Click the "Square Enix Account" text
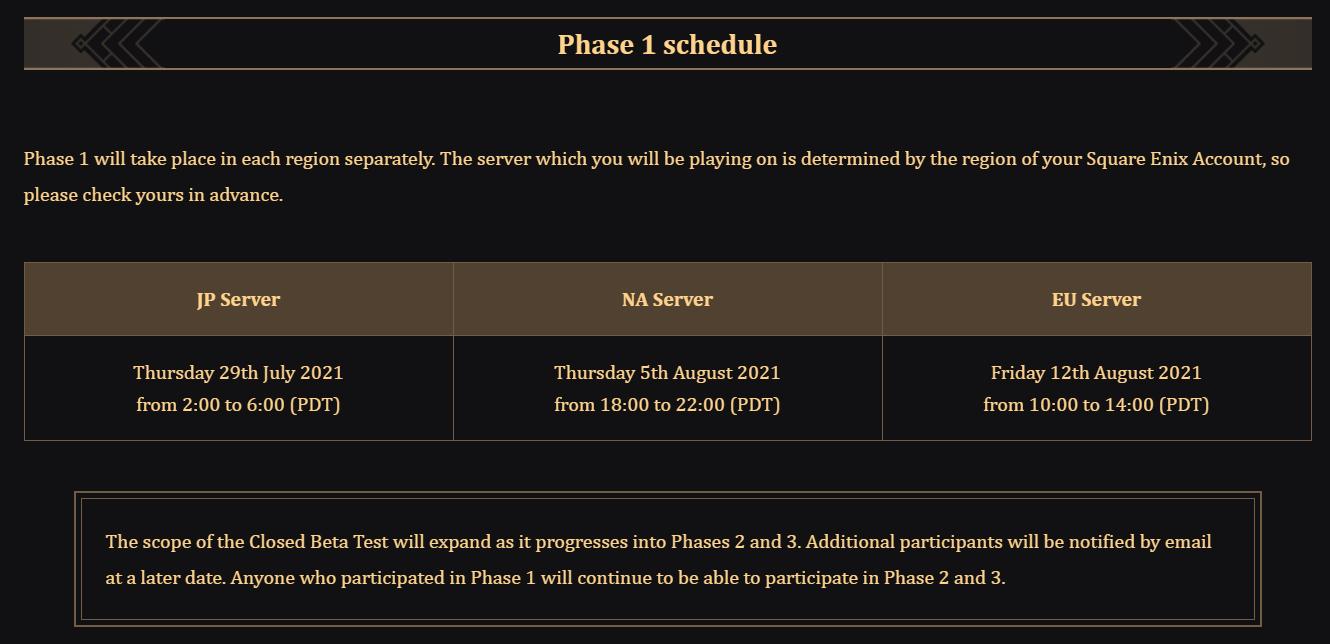The image size is (1330, 644). pos(1174,159)
